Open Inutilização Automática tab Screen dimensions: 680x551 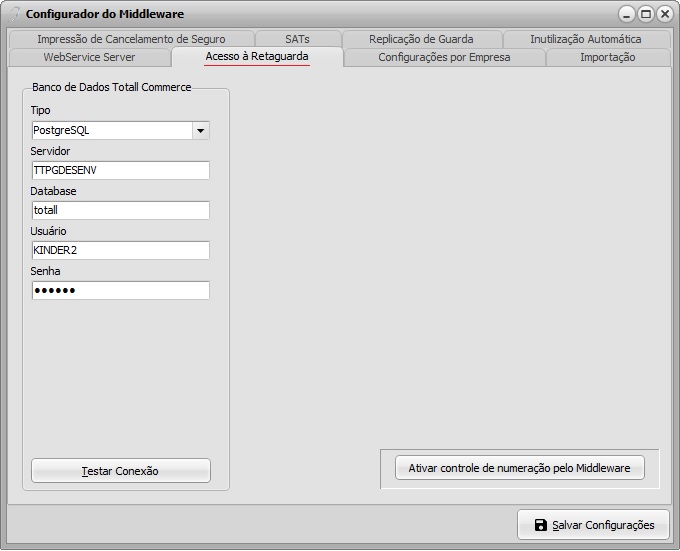[x=585, y=39]
